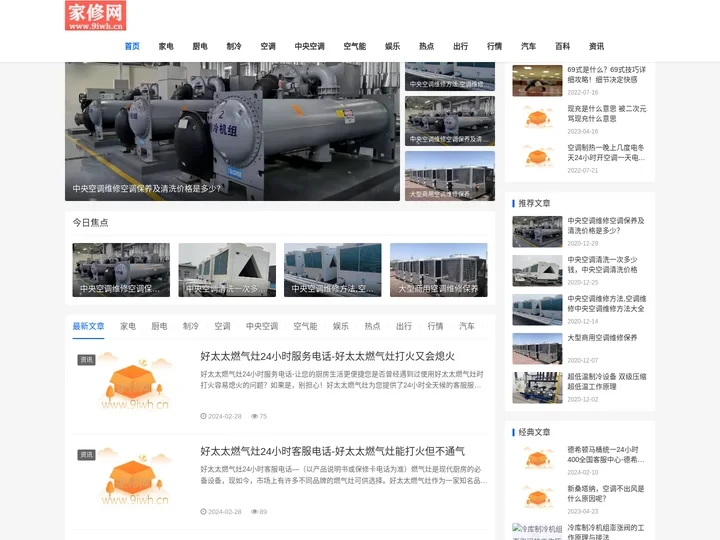Open 经典文章 link 冷库制冷机组膨胀阀的工作原理
This screenshot has width=720, height=540.
pos(606,533)
